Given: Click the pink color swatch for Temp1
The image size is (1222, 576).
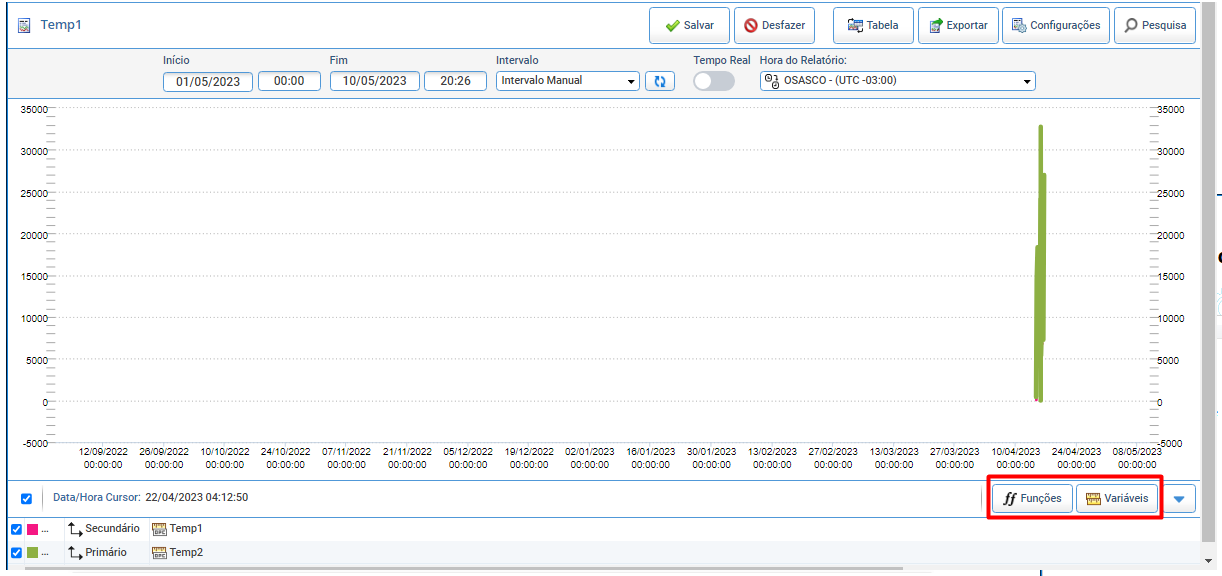Looking at the screenshot, I should coord(32,529).
